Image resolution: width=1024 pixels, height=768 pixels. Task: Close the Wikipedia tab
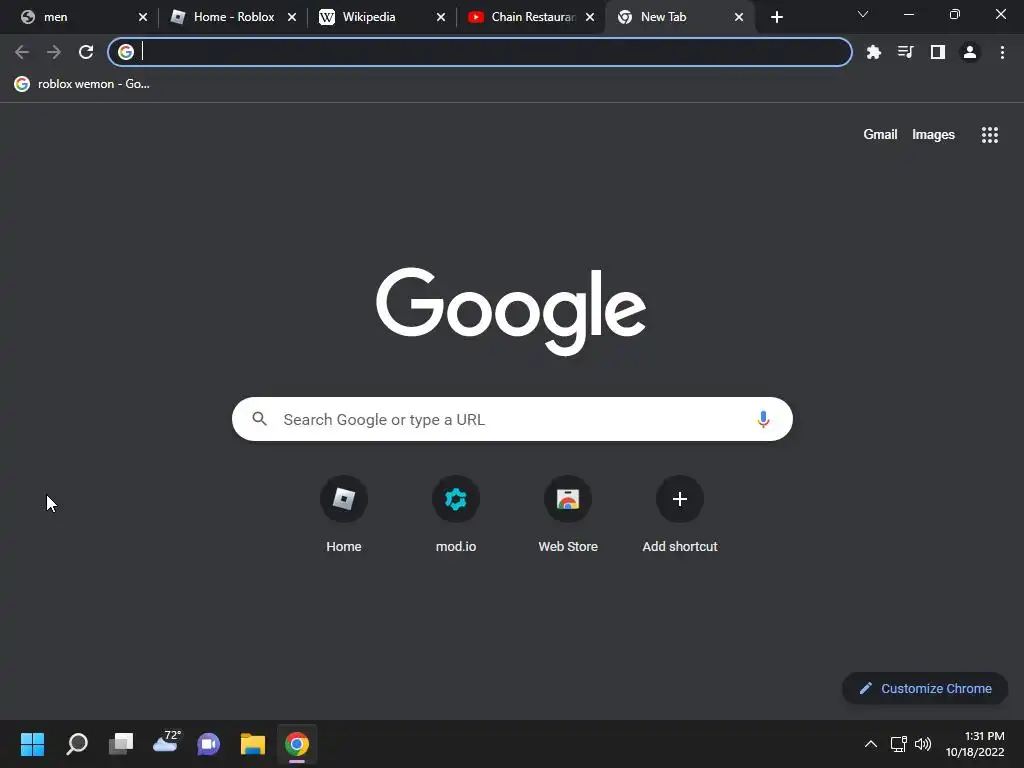(x=441, y=17)
